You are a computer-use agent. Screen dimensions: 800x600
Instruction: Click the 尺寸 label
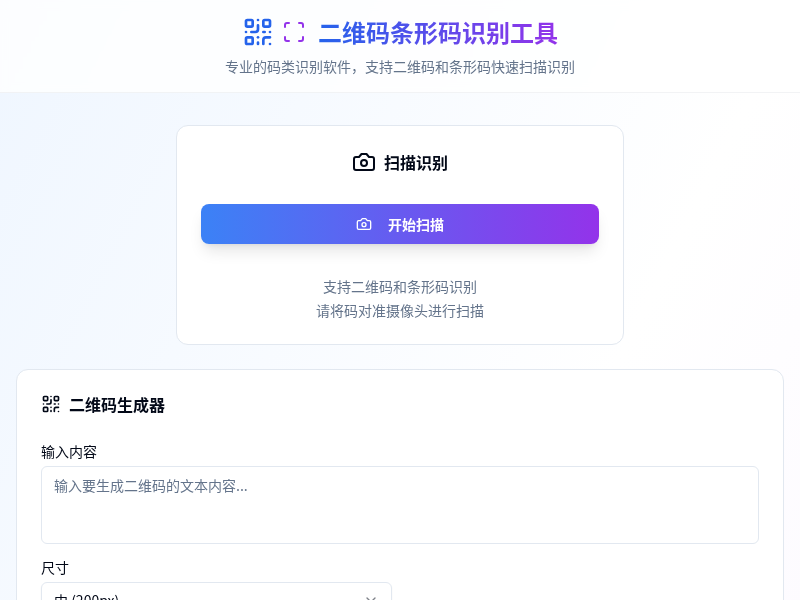(x=55, y=568)
